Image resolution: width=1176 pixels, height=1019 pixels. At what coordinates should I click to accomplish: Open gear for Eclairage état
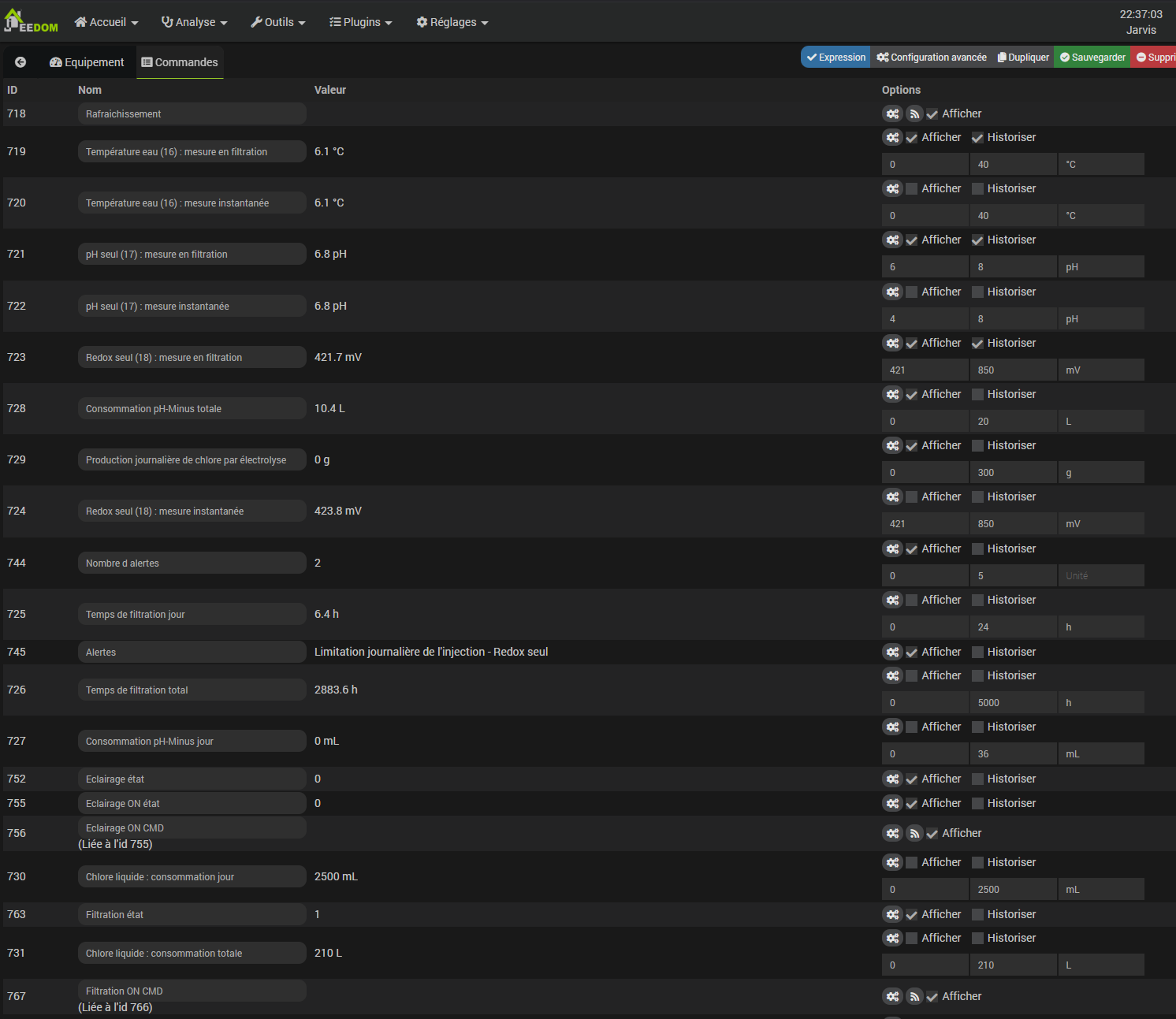[892, 779]
